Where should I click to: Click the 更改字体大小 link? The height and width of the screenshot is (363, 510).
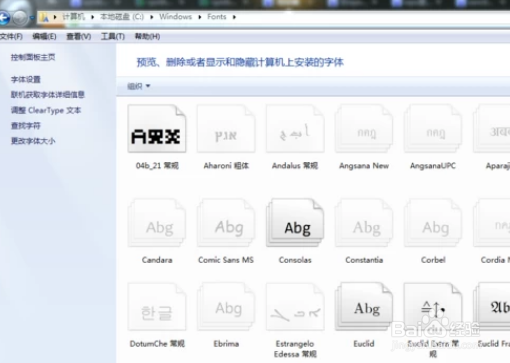coord(33,141)
